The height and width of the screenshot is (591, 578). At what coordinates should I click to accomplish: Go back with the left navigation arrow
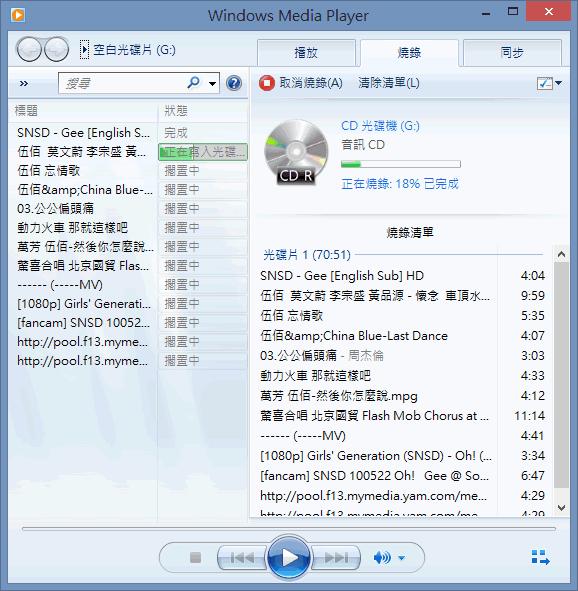29,49
